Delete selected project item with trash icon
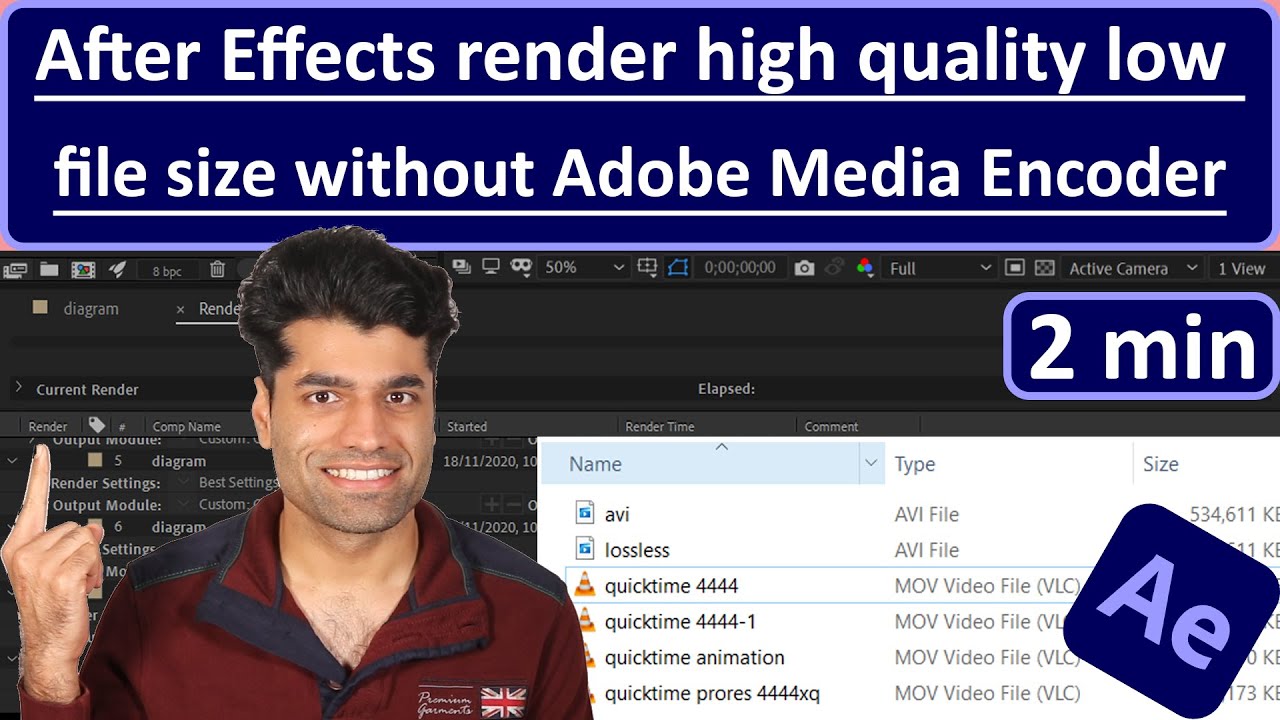 [217, 268]
